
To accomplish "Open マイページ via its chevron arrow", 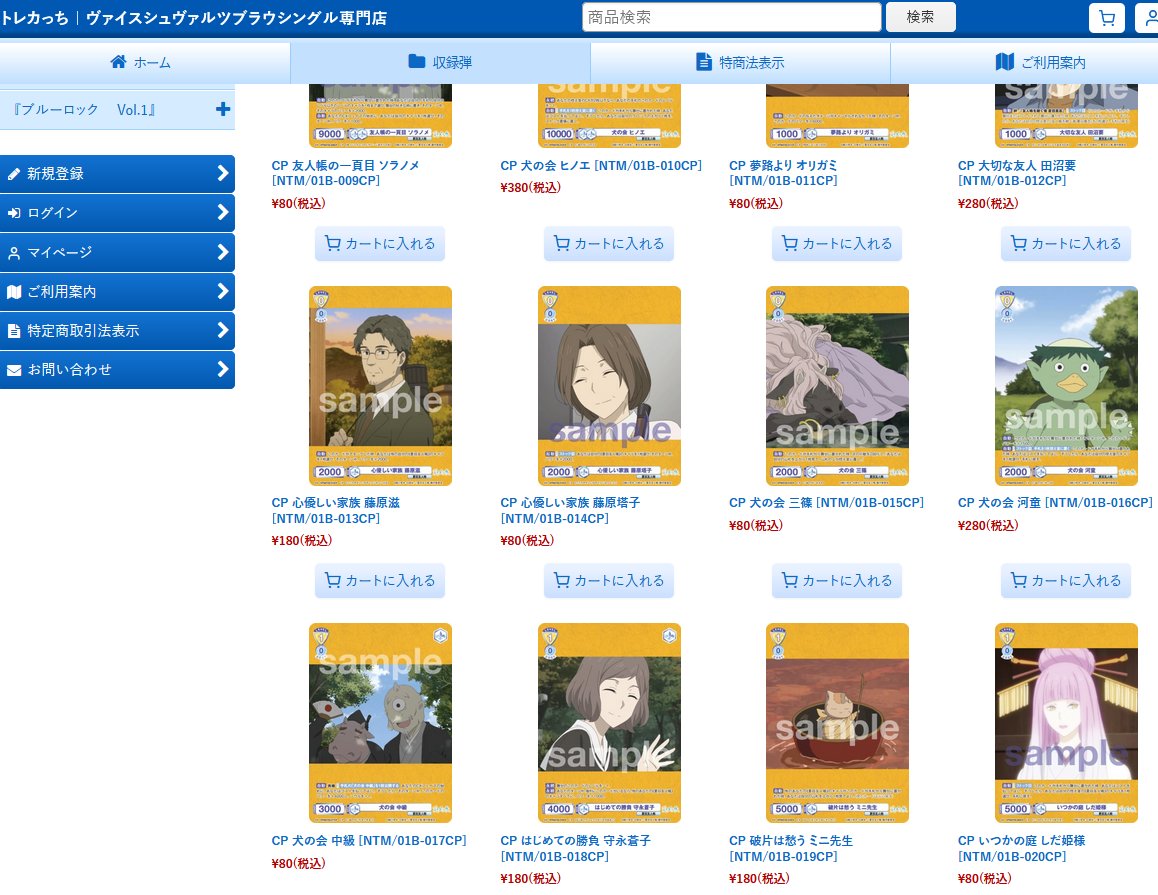I will (x=222, y=252).
